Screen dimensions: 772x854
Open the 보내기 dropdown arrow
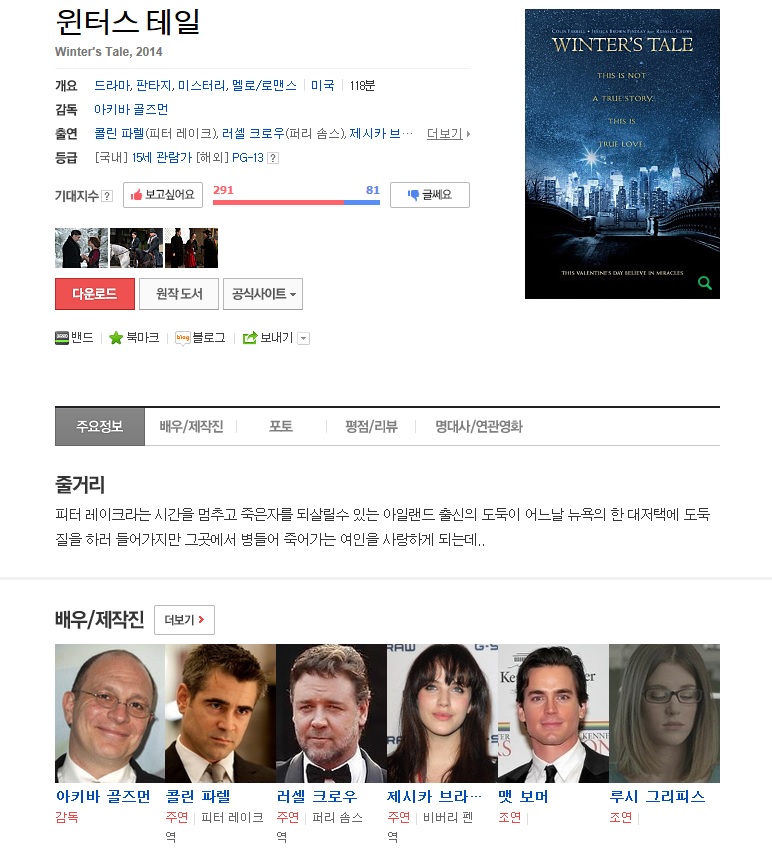[x=304, y=338]
